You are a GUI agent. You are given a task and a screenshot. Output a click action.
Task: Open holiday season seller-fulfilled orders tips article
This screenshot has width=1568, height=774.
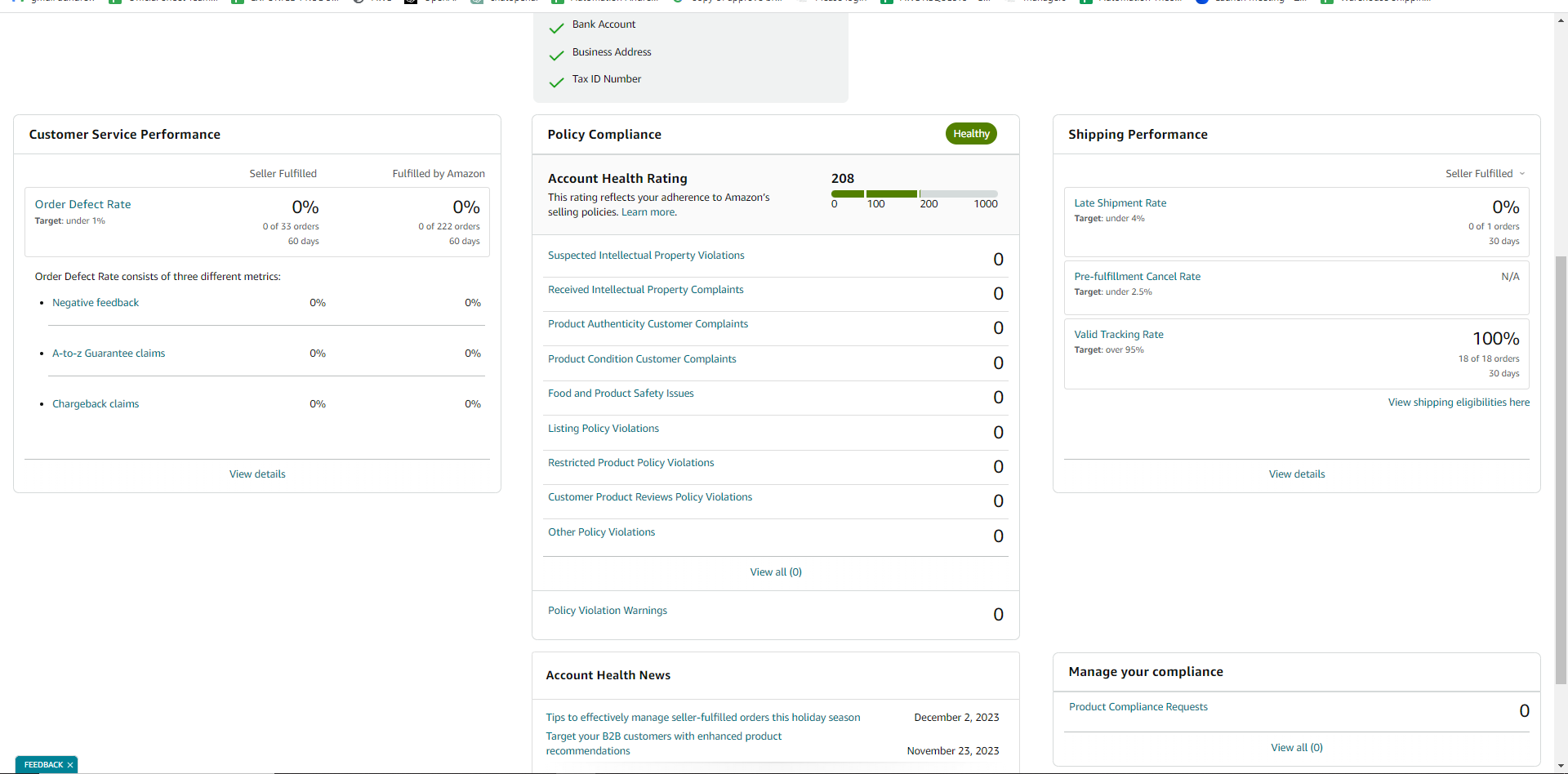pyautogui.click(x=702, y=718)
